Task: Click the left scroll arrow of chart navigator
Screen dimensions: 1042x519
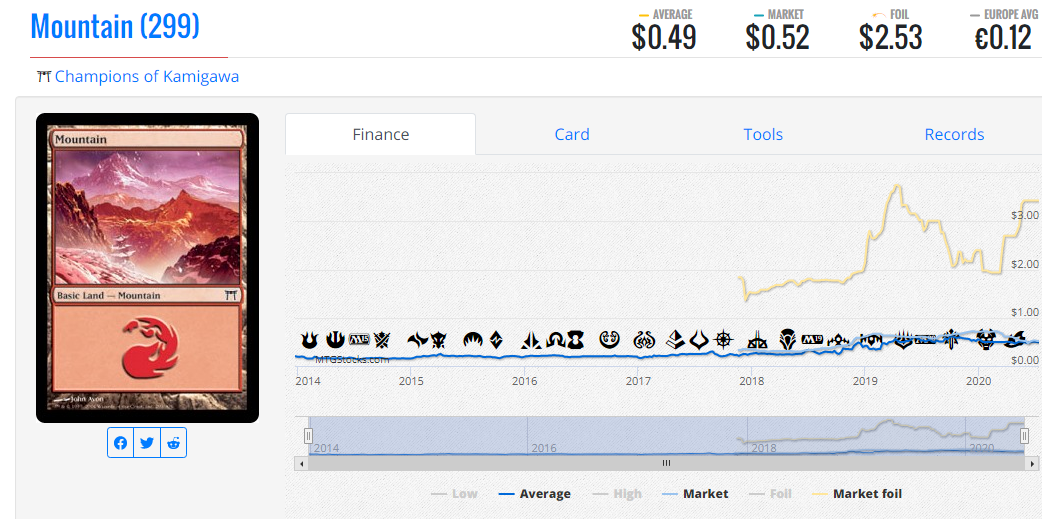Action: point(301,463)
